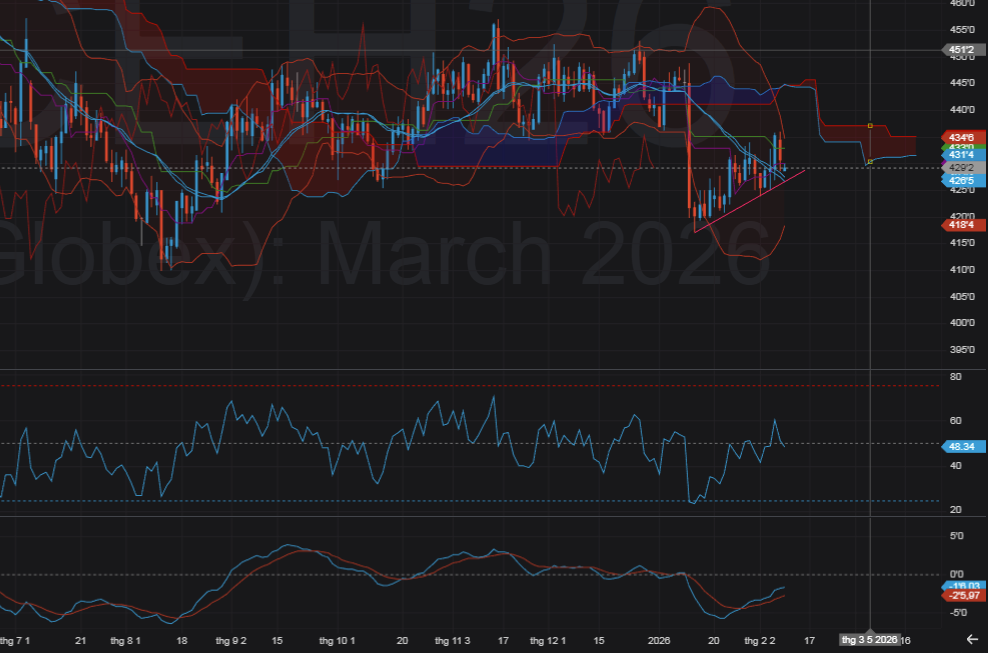This screenshot has height=653, width=988.
Task: Click the red 434'6 price label
Action: coord(964,136)
